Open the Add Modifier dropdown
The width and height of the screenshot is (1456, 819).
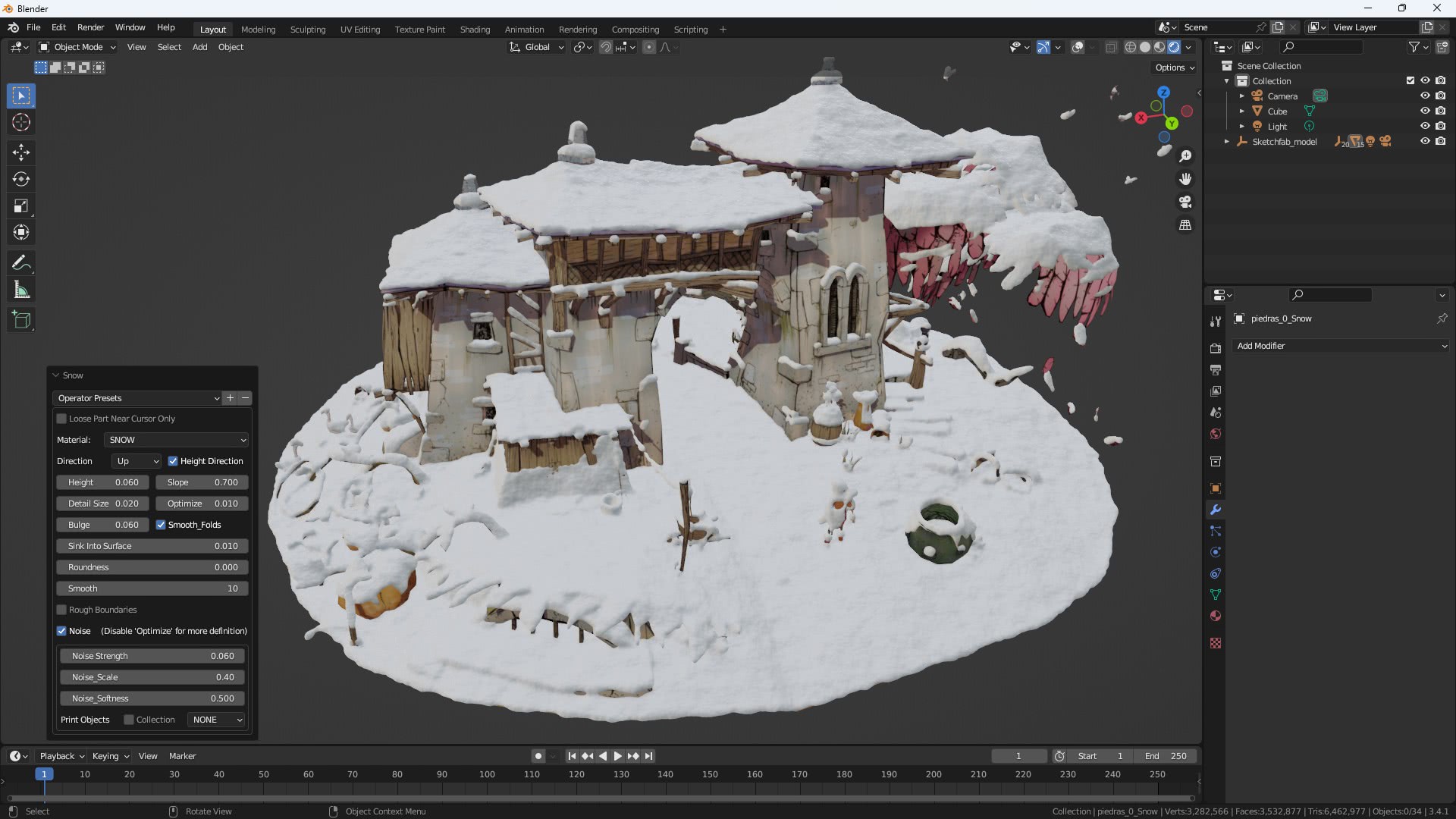(1340, 346)
